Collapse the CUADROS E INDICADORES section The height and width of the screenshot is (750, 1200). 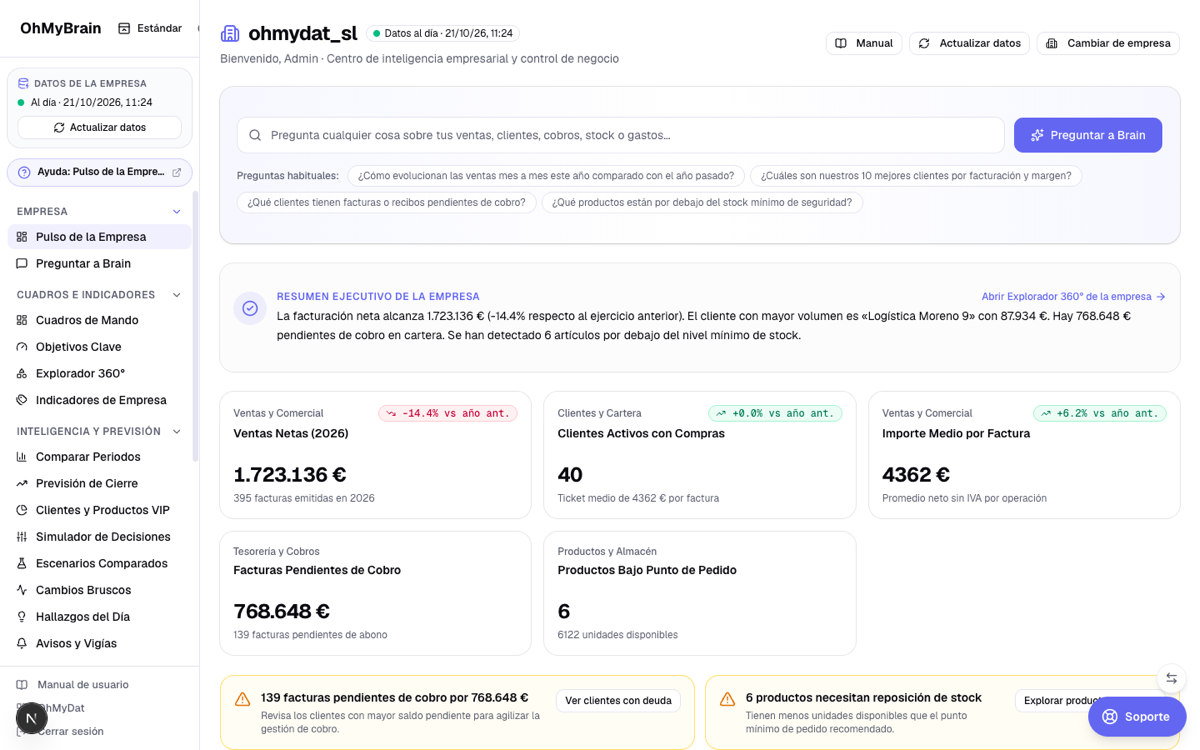(x=177, y=295)
